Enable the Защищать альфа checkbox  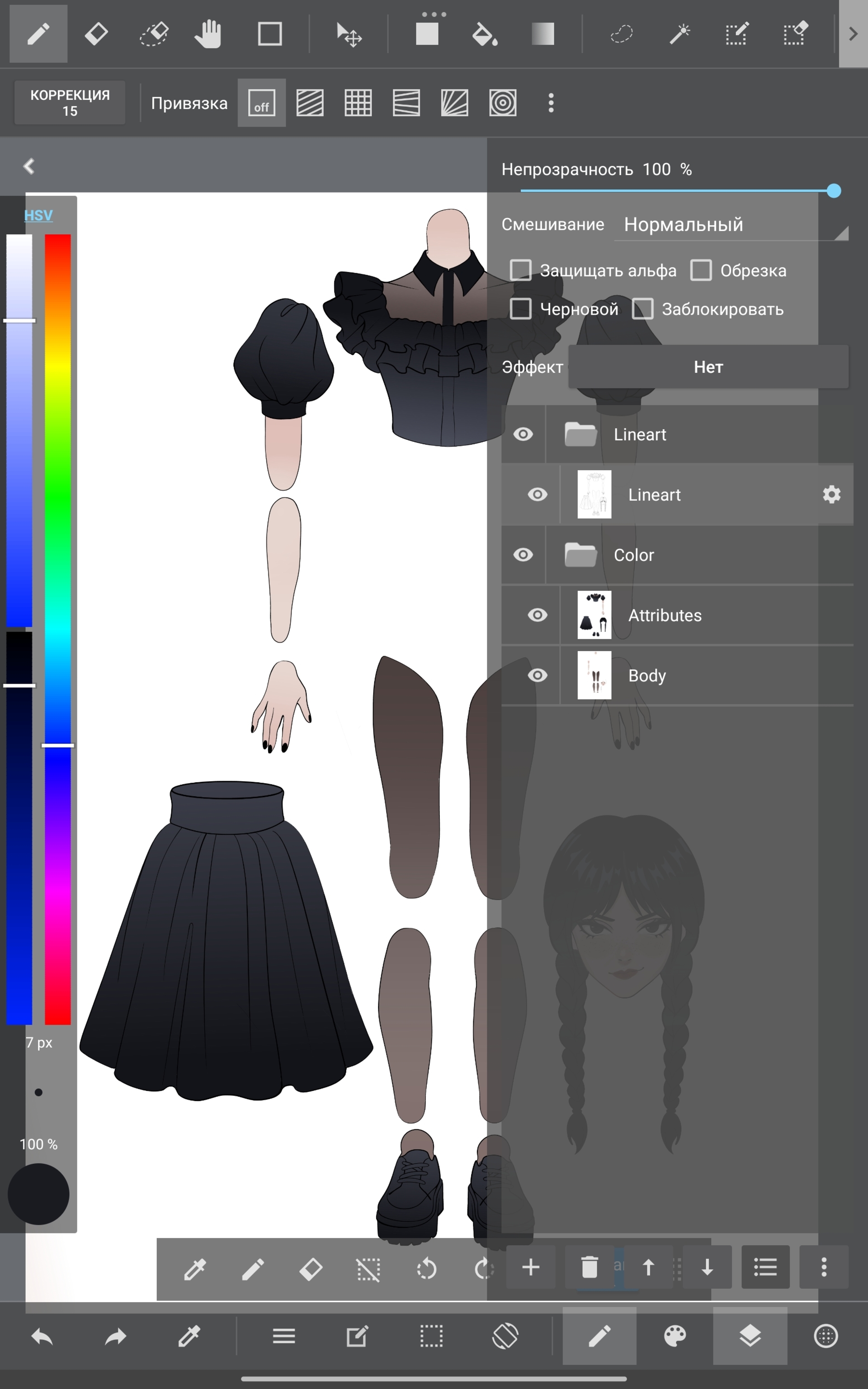click(x=521, y=270)
